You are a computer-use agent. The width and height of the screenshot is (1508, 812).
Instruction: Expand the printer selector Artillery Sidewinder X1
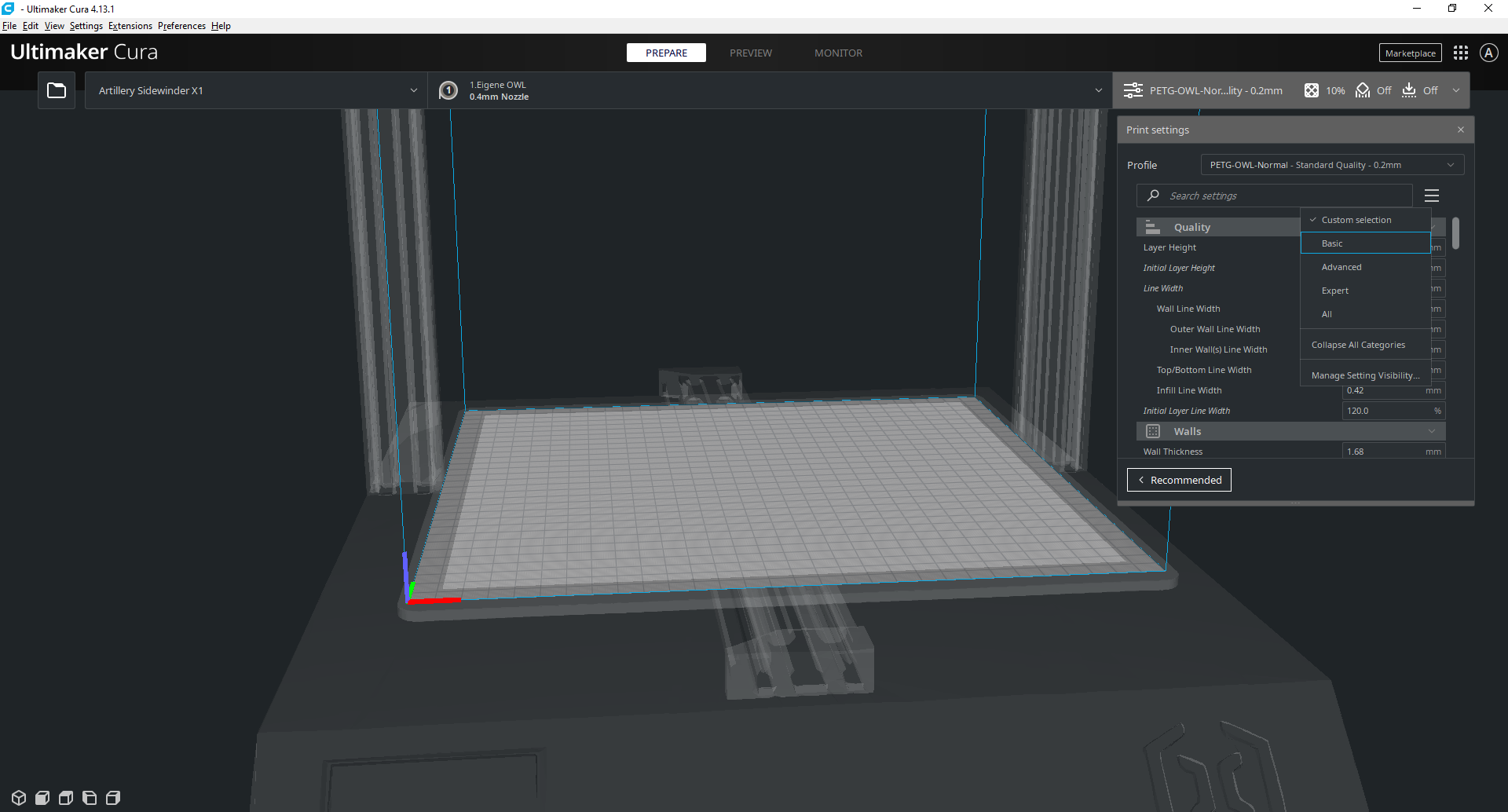tap(257, 90)
